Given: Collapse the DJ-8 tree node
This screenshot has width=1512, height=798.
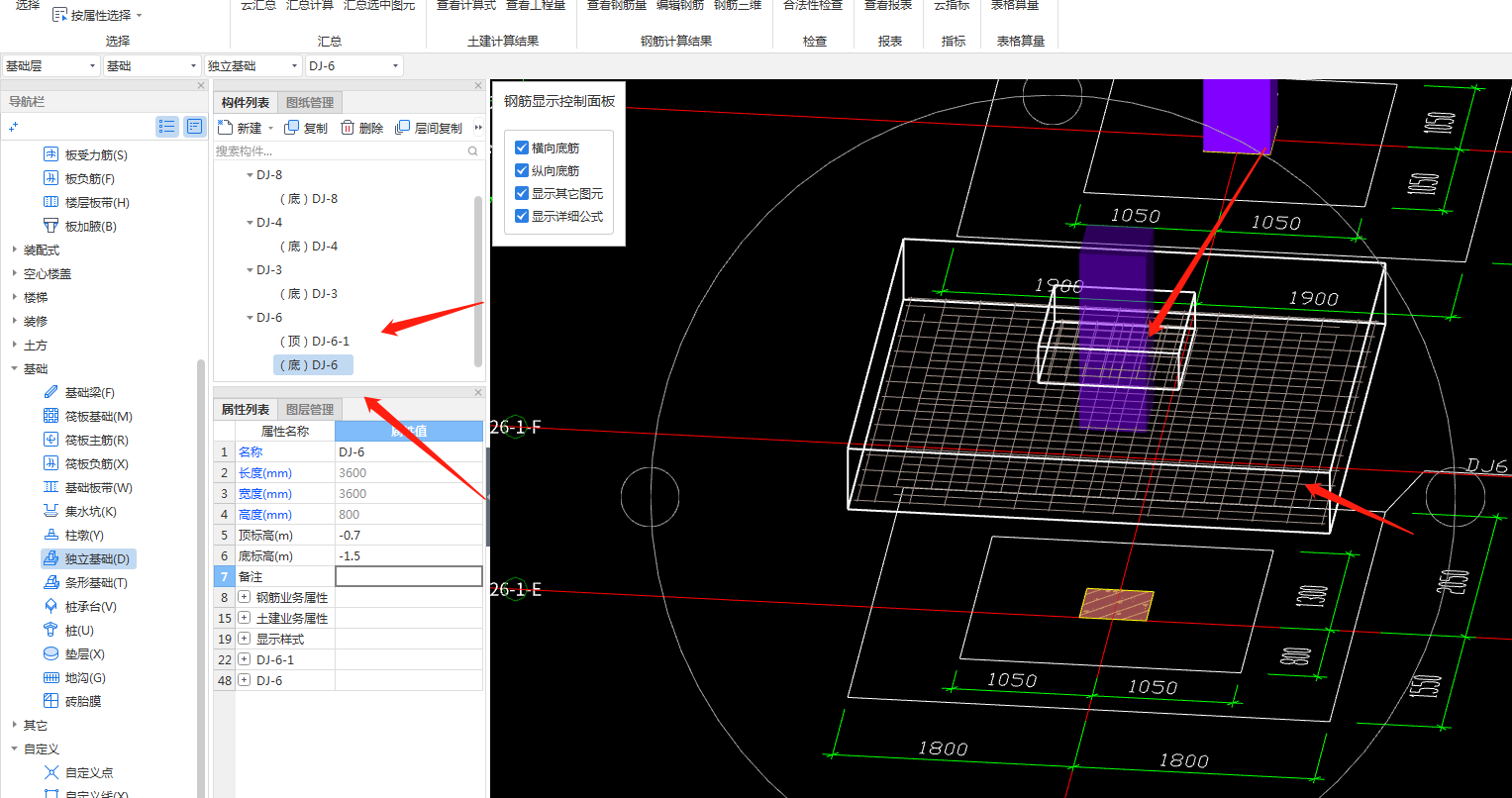Looking at the screenshot, I should (250, 175).
